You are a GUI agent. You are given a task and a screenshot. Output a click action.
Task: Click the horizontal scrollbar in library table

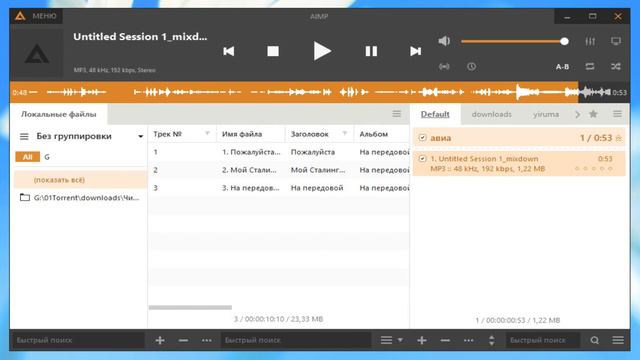click(x=190, y=307)
